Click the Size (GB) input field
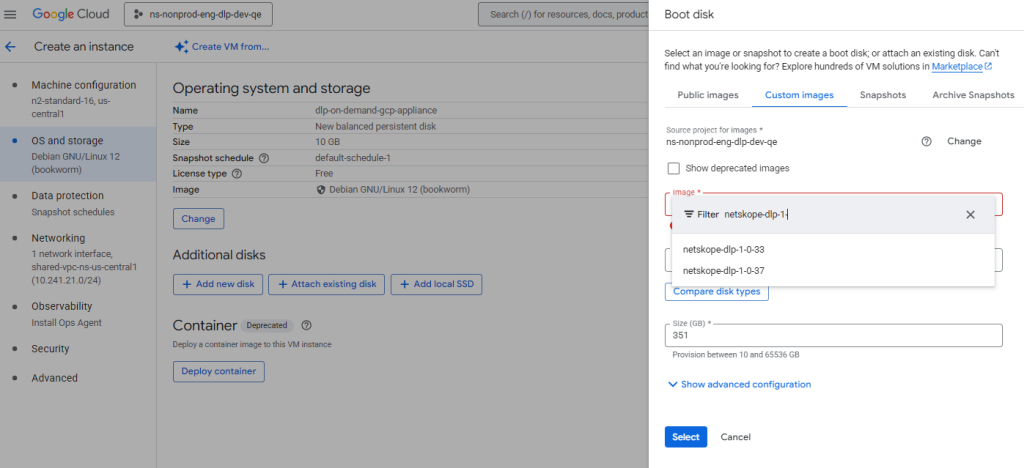 [833, 335]
